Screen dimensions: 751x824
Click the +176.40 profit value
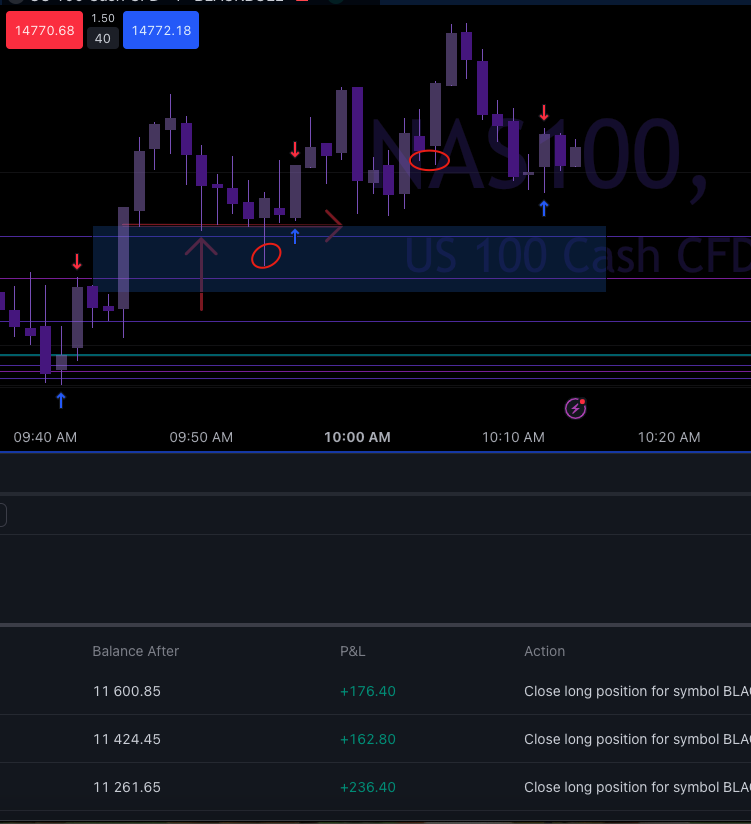click(368, 691)
